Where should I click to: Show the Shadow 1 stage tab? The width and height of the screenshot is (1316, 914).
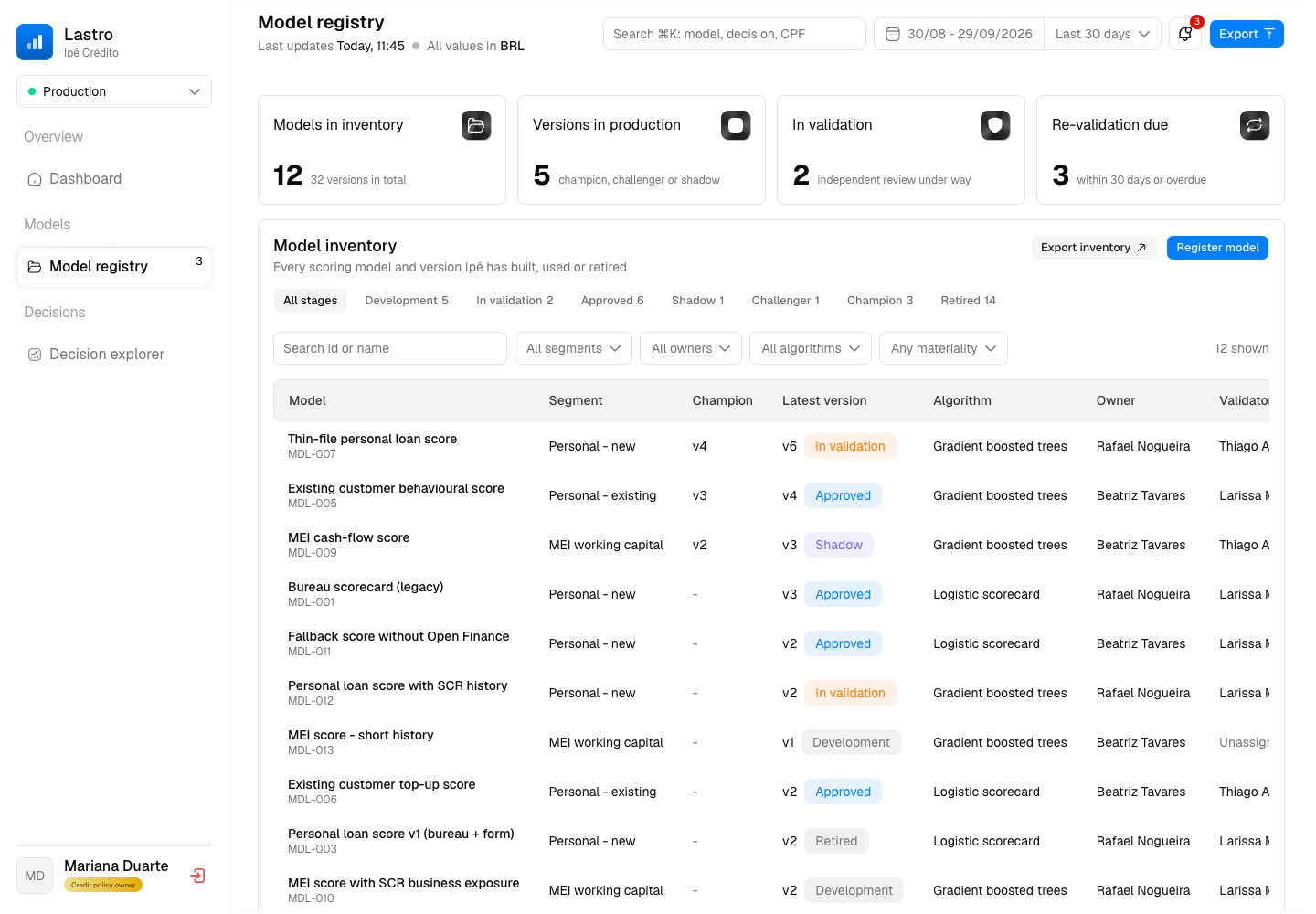click(x=697, y=301)
